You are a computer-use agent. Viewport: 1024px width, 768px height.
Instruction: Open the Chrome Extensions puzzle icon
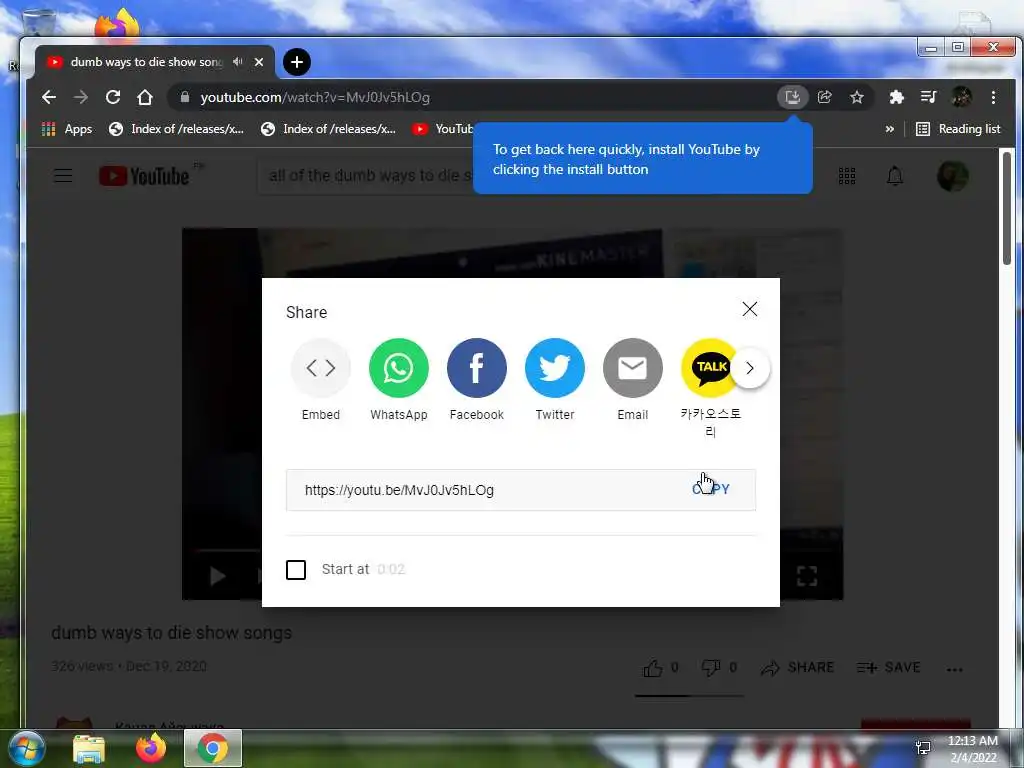pyautogui.click(x=896, y=97)
